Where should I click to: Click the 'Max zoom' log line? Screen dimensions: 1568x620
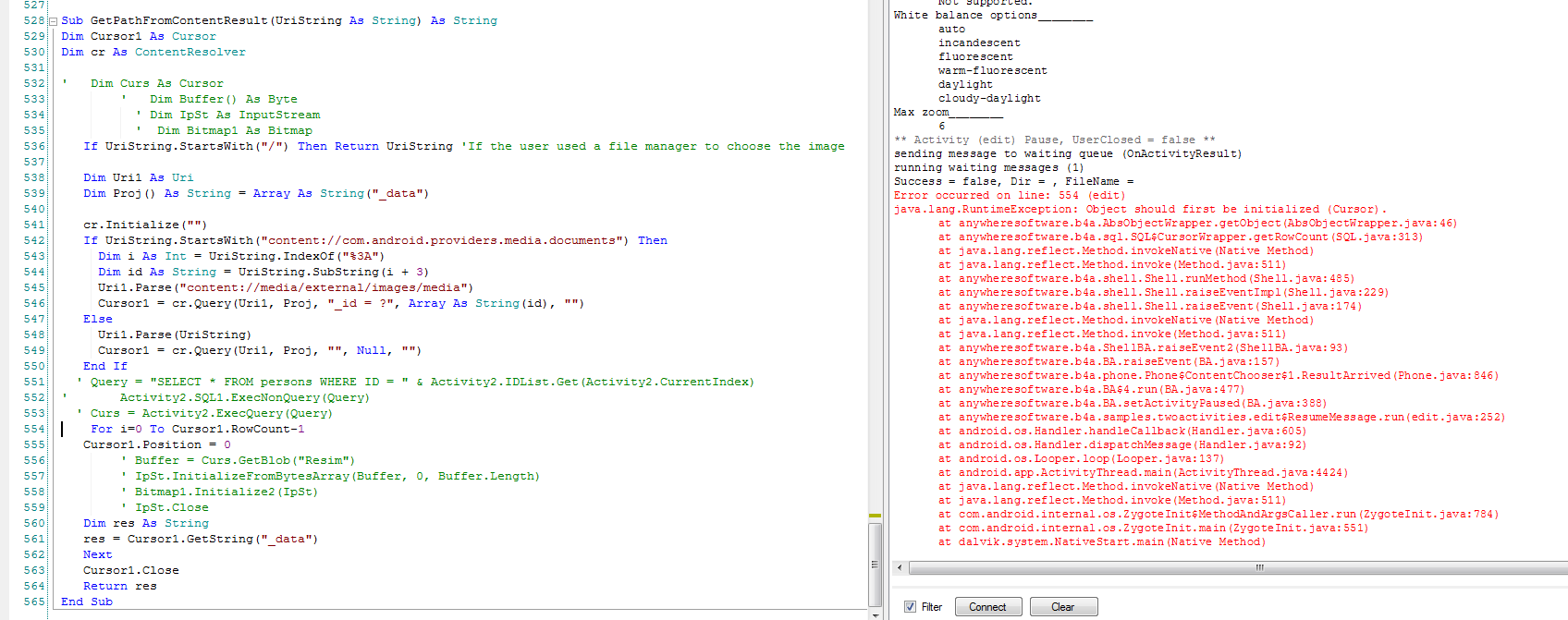tap(949, 113)
